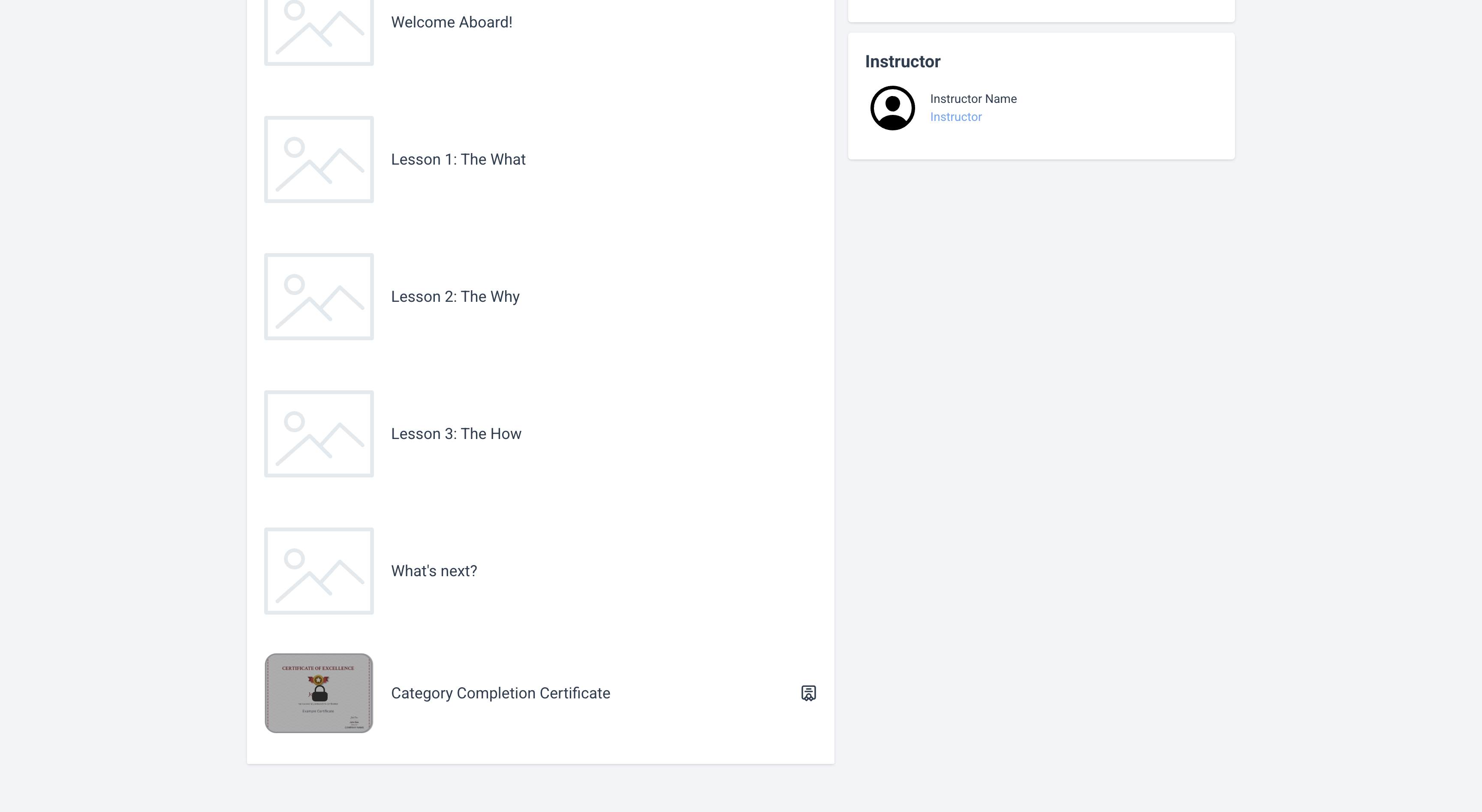Click the Instructor Name text

click(973, 99)
